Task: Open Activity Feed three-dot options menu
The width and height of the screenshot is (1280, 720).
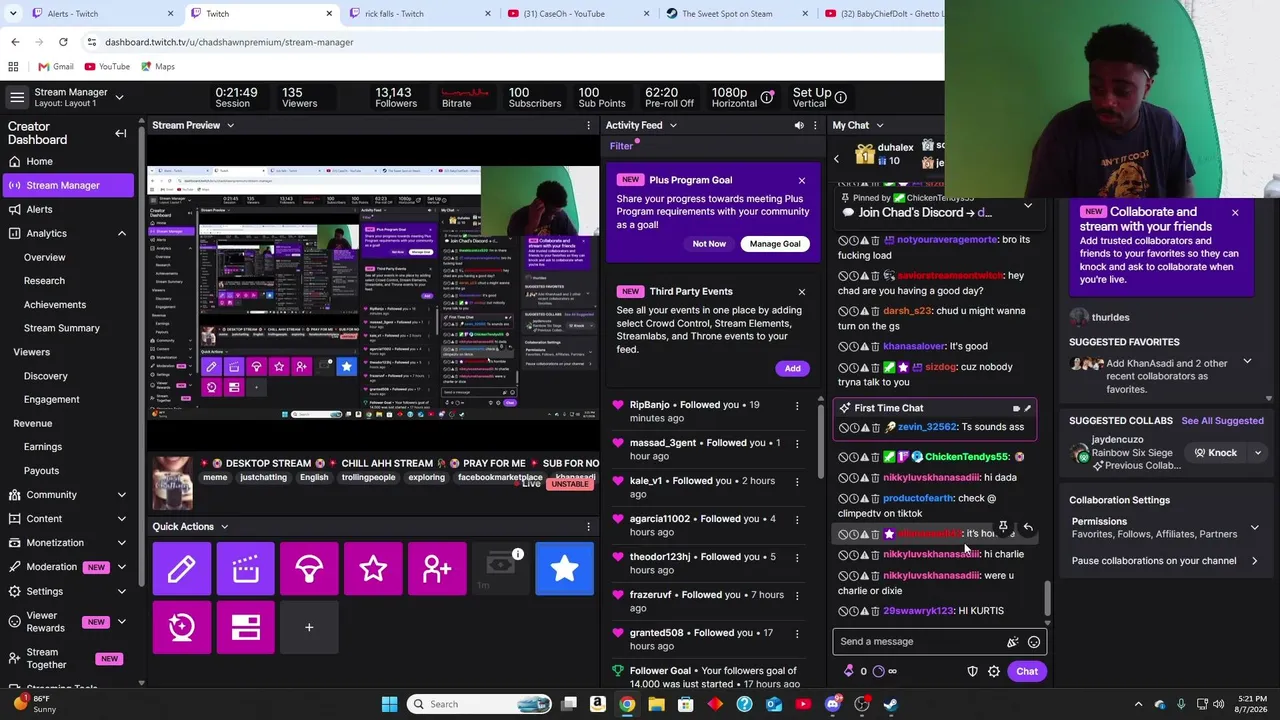Action: 815,125
